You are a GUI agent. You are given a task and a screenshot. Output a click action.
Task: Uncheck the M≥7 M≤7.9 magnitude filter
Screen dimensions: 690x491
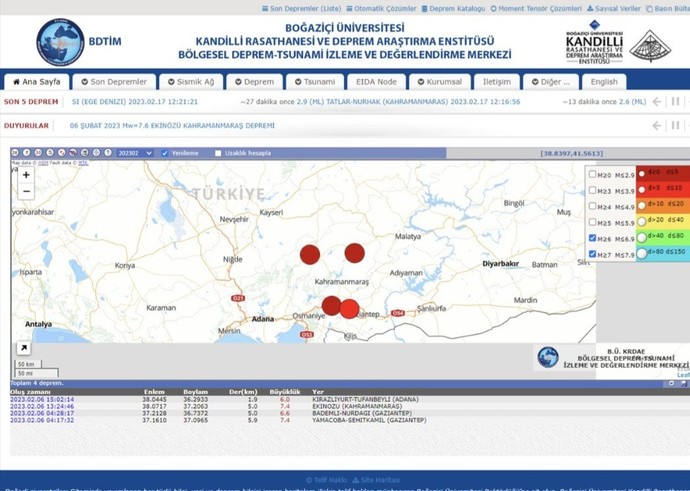[x=592, y=253]
